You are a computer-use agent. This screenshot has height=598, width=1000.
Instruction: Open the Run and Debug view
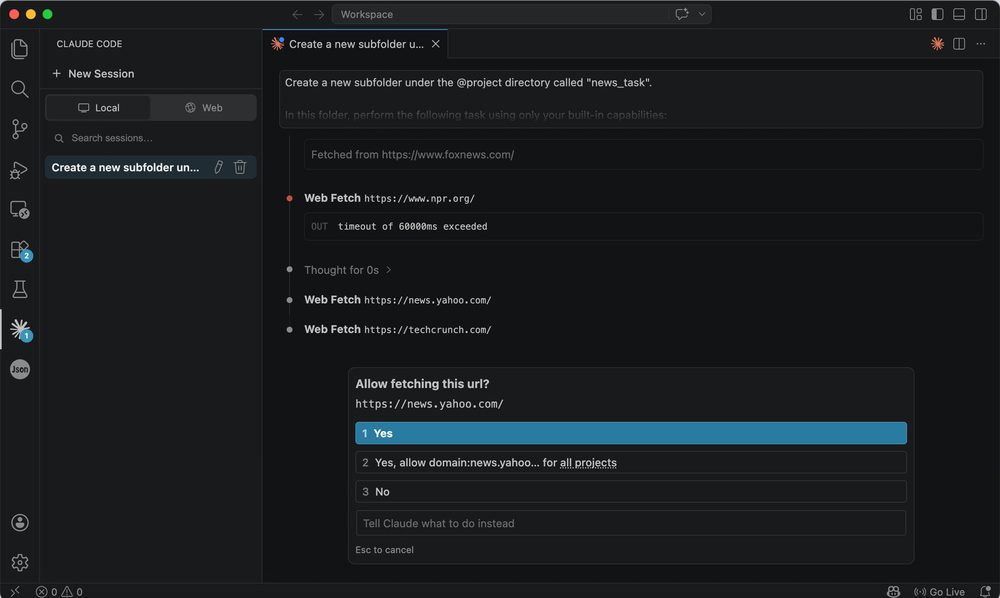coord(19,170)
